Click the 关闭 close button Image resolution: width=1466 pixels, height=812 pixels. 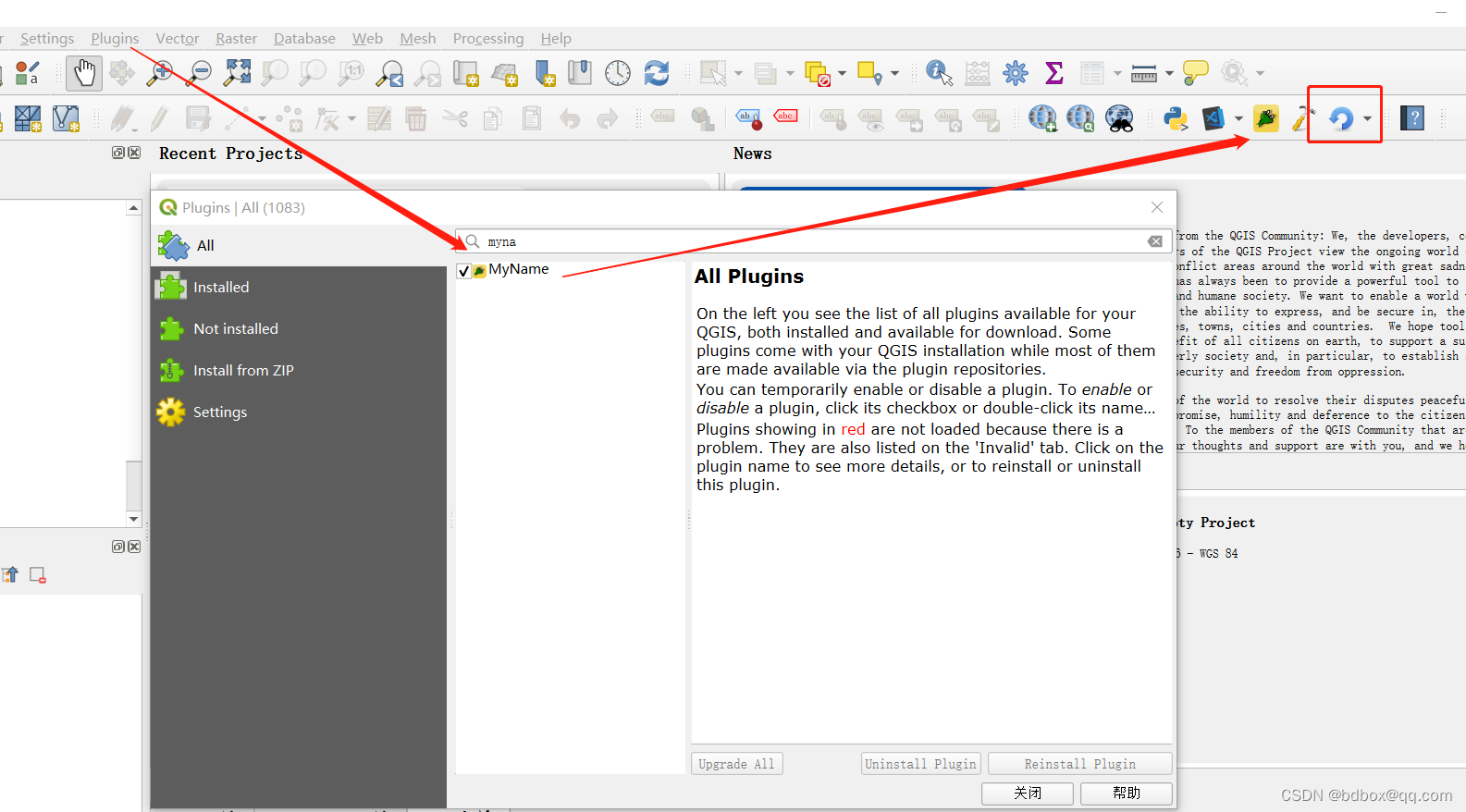coord(1028,794)
